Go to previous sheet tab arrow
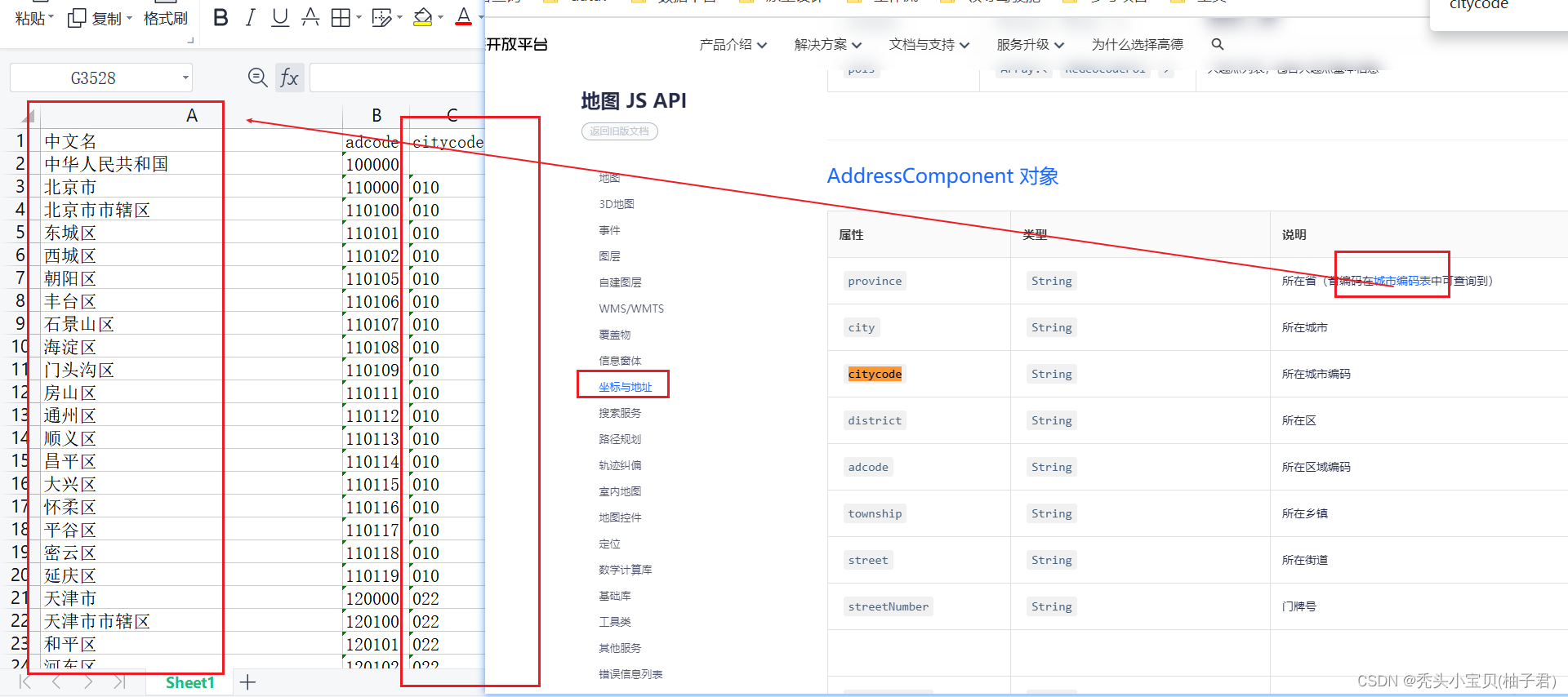 click(56, 682)
